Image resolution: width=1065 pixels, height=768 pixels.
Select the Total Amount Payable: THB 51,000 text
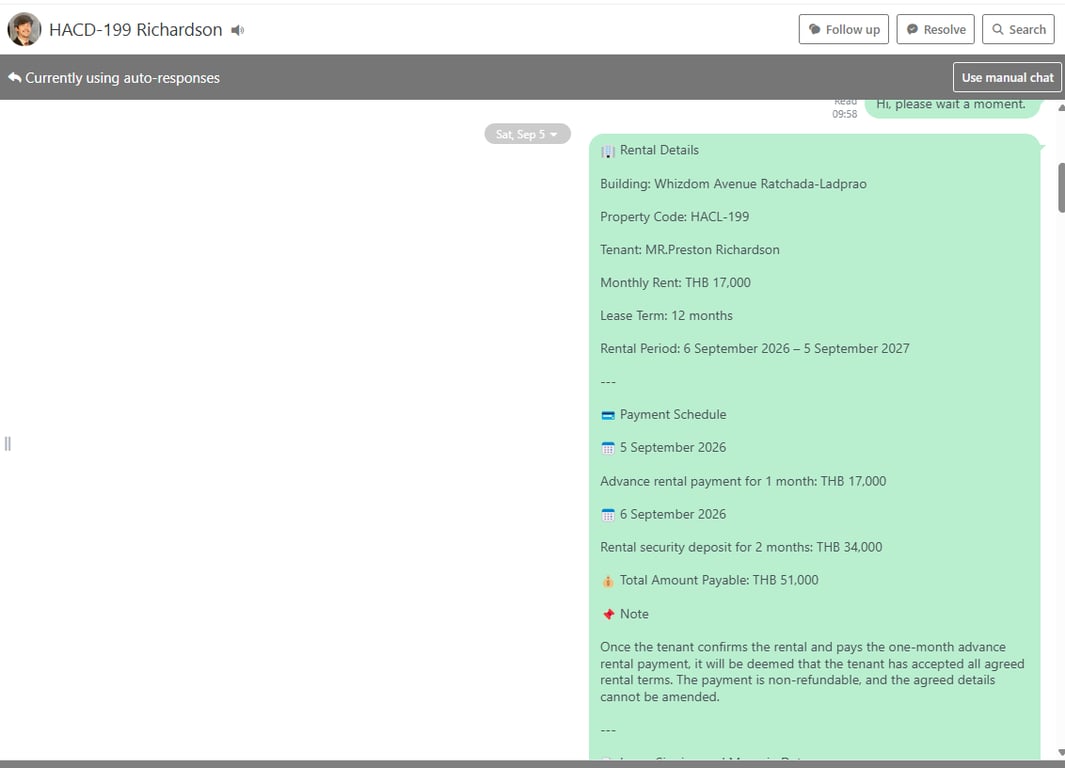point(719,580)
